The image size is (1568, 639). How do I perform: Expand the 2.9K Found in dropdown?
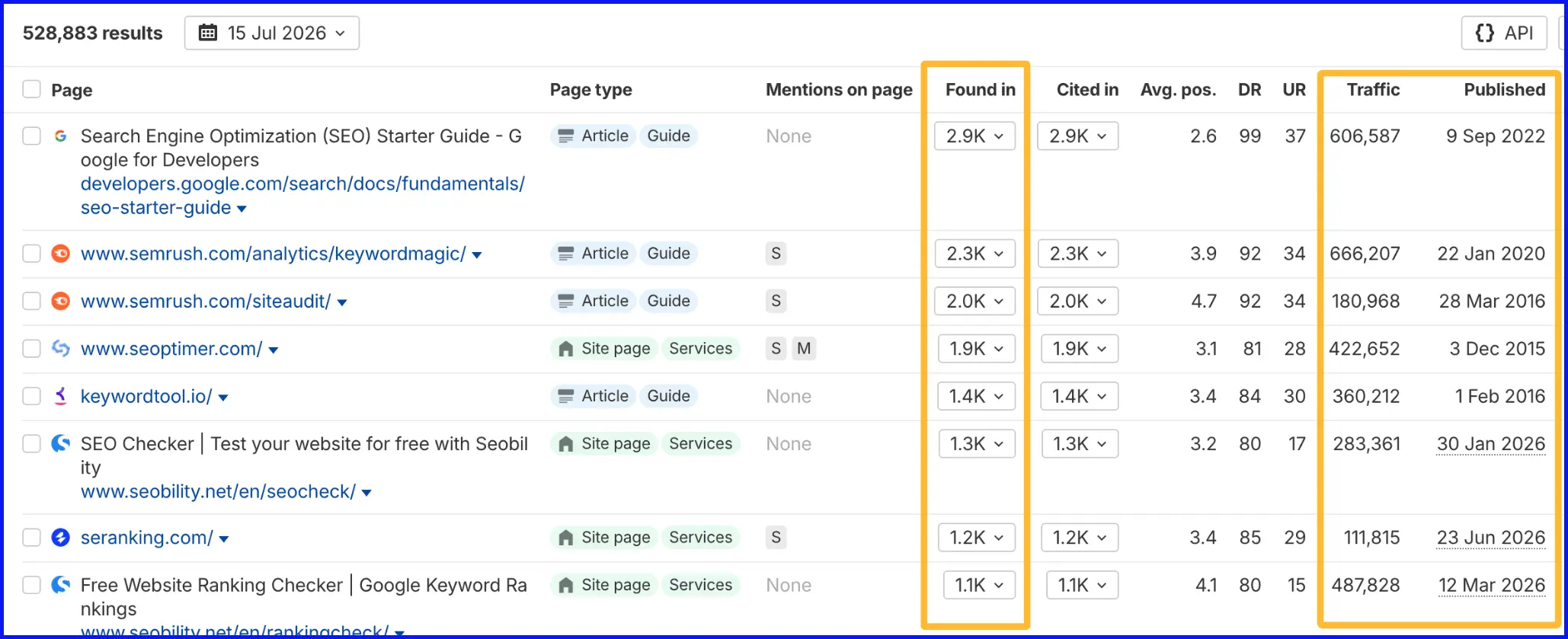coord(975,136)
